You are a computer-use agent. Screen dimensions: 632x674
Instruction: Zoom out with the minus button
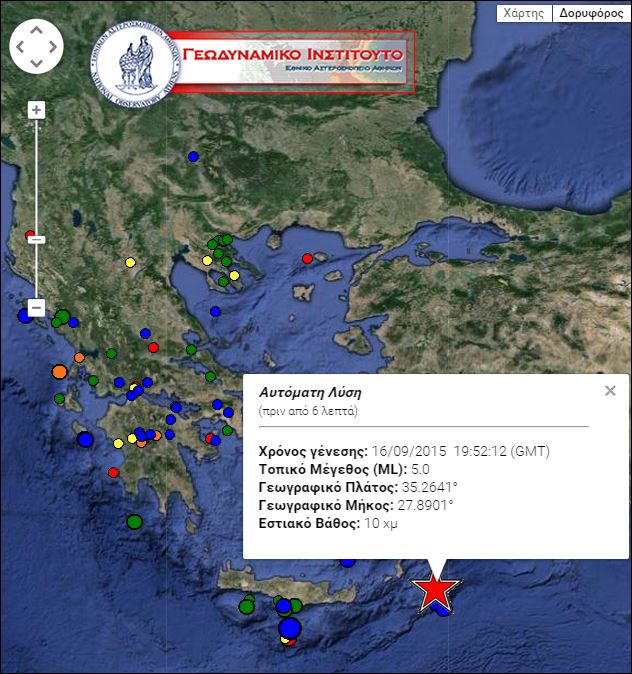pos(37,308)
